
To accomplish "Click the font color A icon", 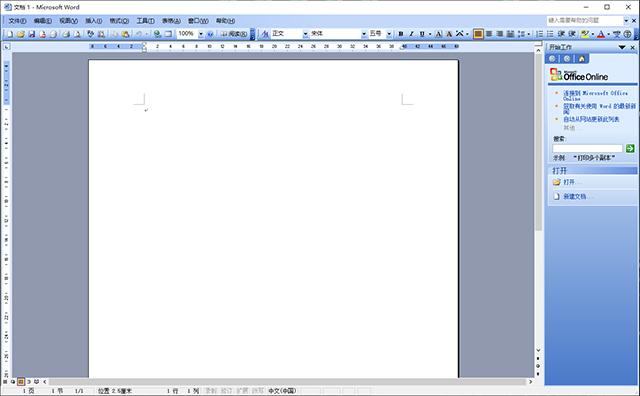I will click(600, 34).
